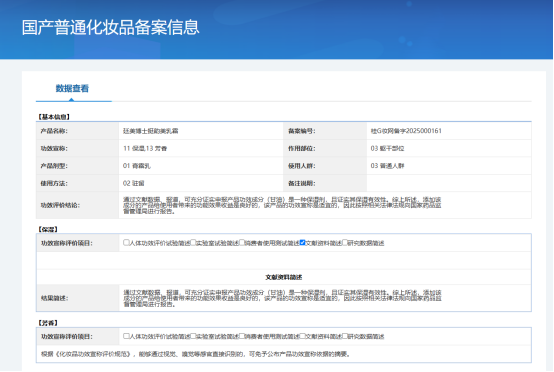Viewport: 554px width, 372px height.
Task: Click the 使用人群 label
Action: 302,166
